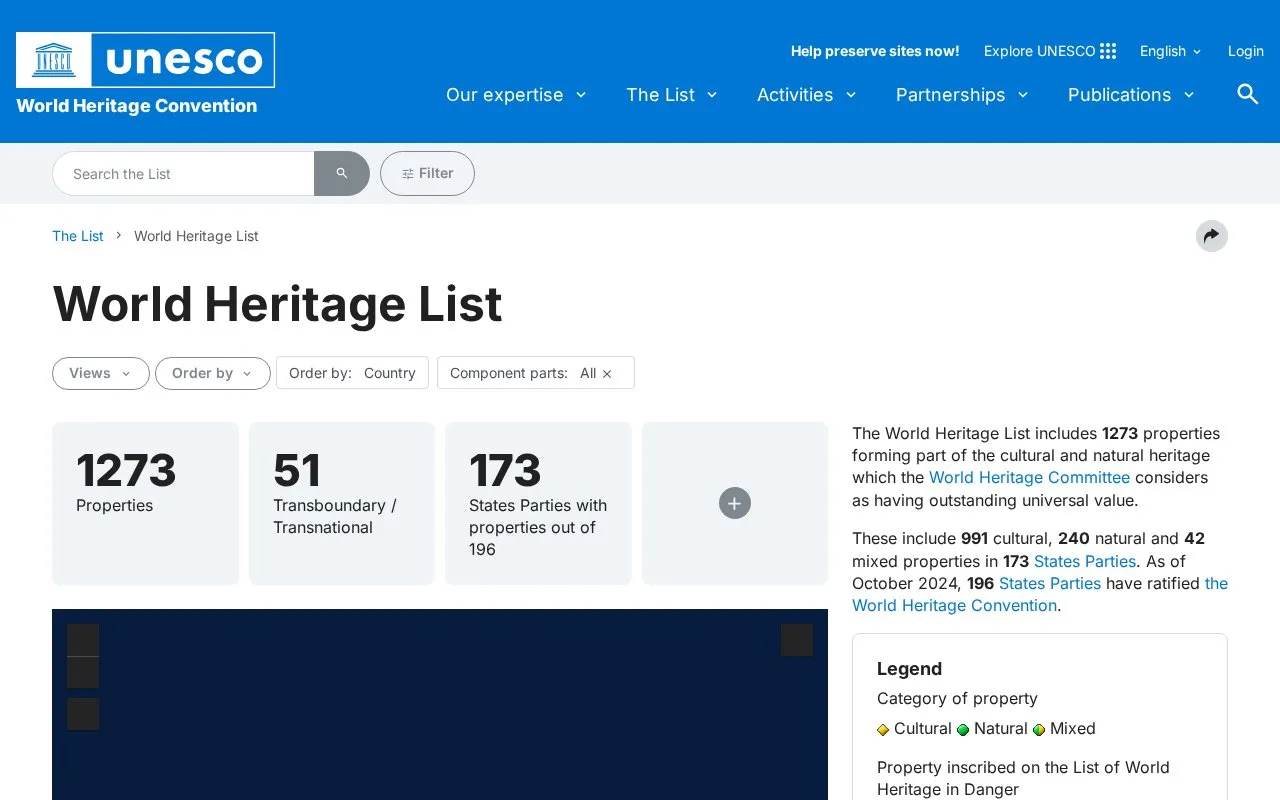Open the World Heritage Convention link
1280x800 pixels.
955,606
